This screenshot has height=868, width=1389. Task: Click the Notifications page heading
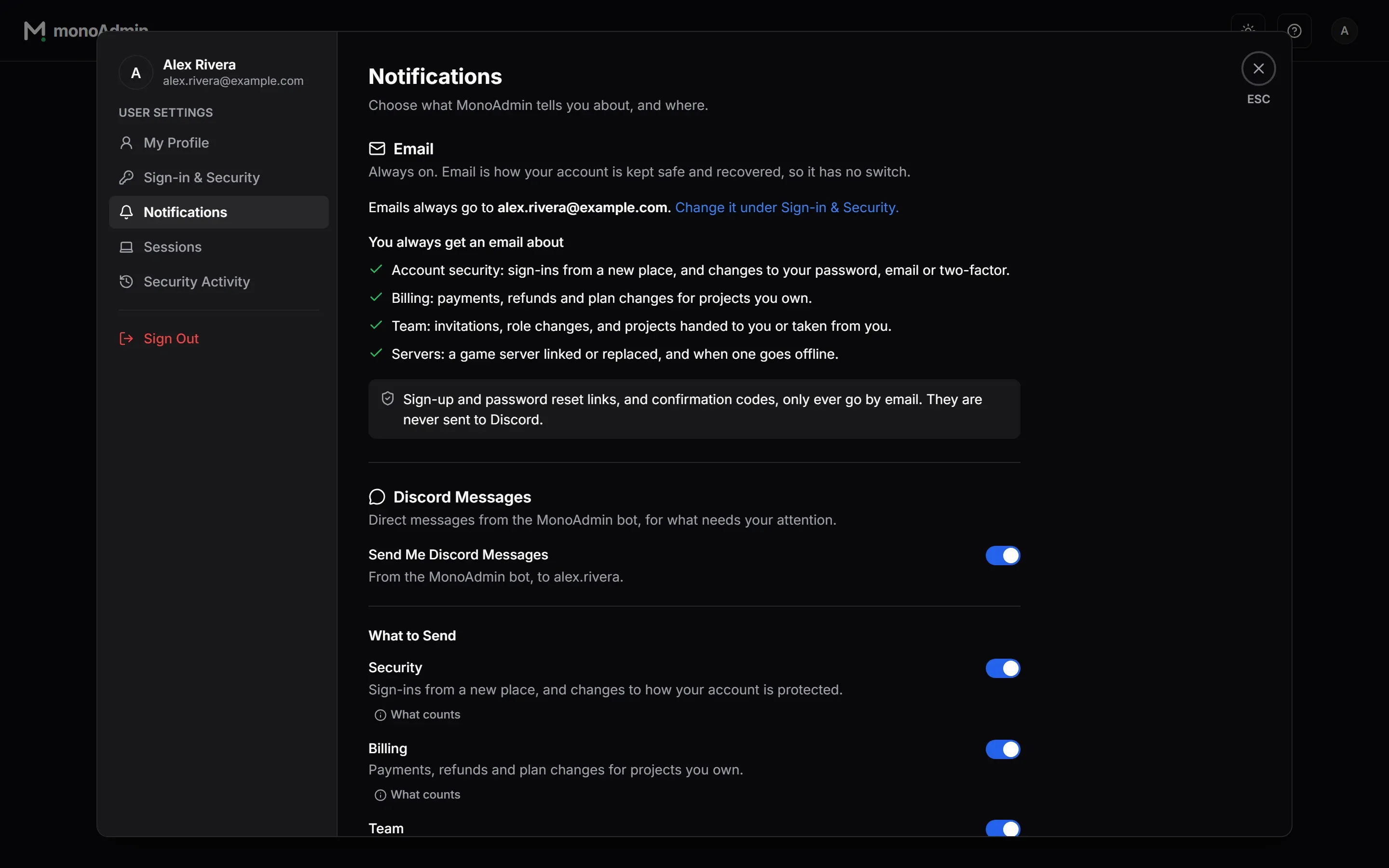(435, 76)
